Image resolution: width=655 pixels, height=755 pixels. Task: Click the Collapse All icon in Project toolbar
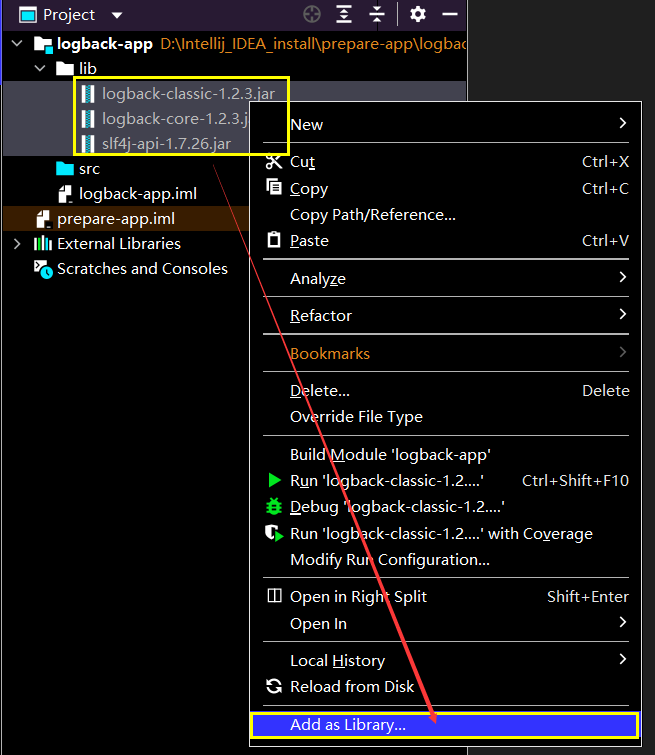(x=377, y=14)
